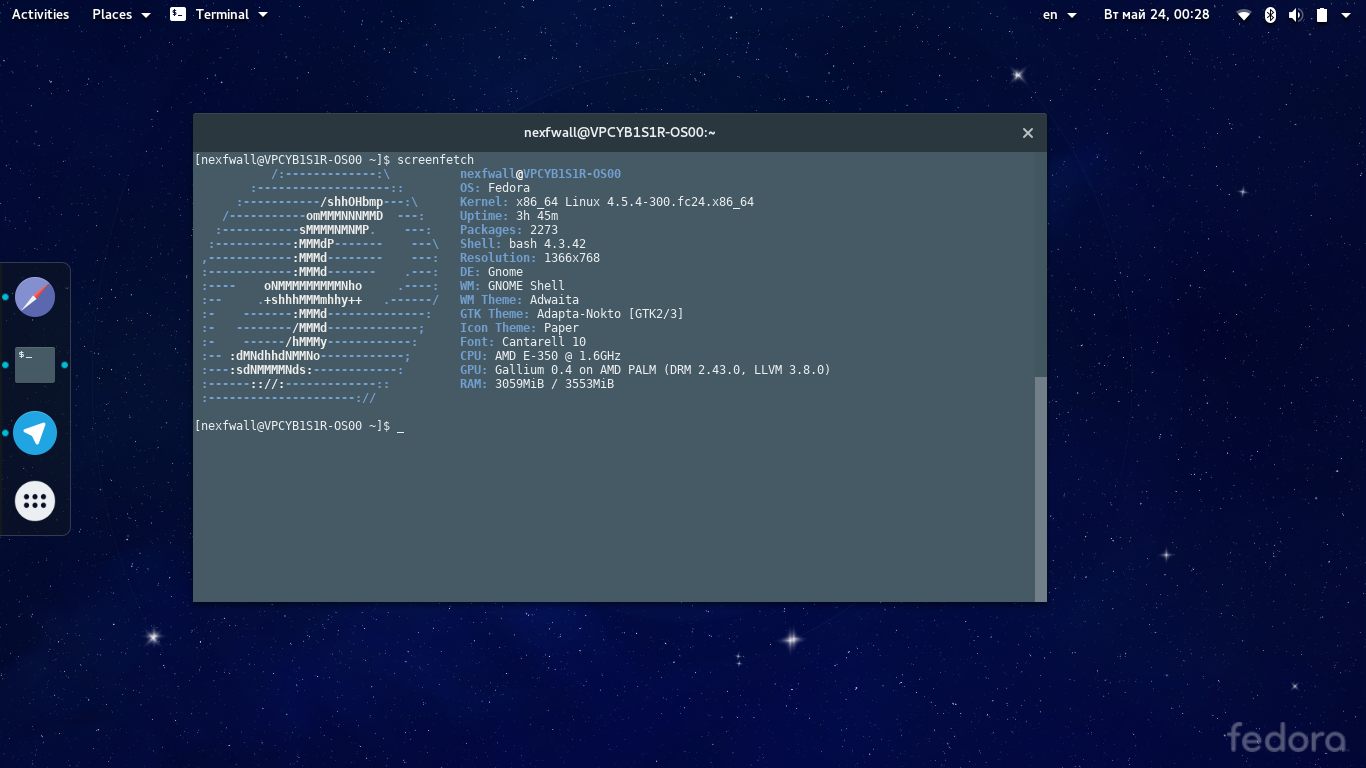Open the clock showing Вт май 24, 00:28
Viewport: 1366px width, 768px height.
[x=1156, y=14]
